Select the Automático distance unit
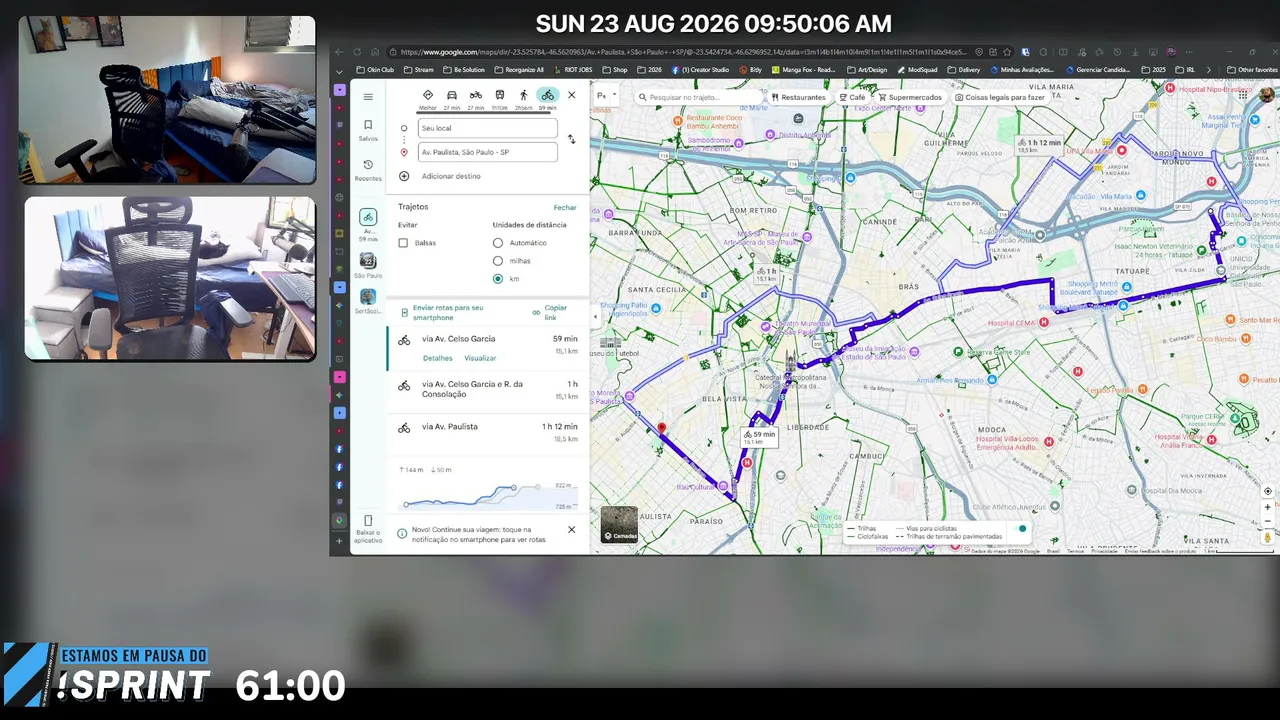This screenshot has height=720, width=1280. point(498,243)
